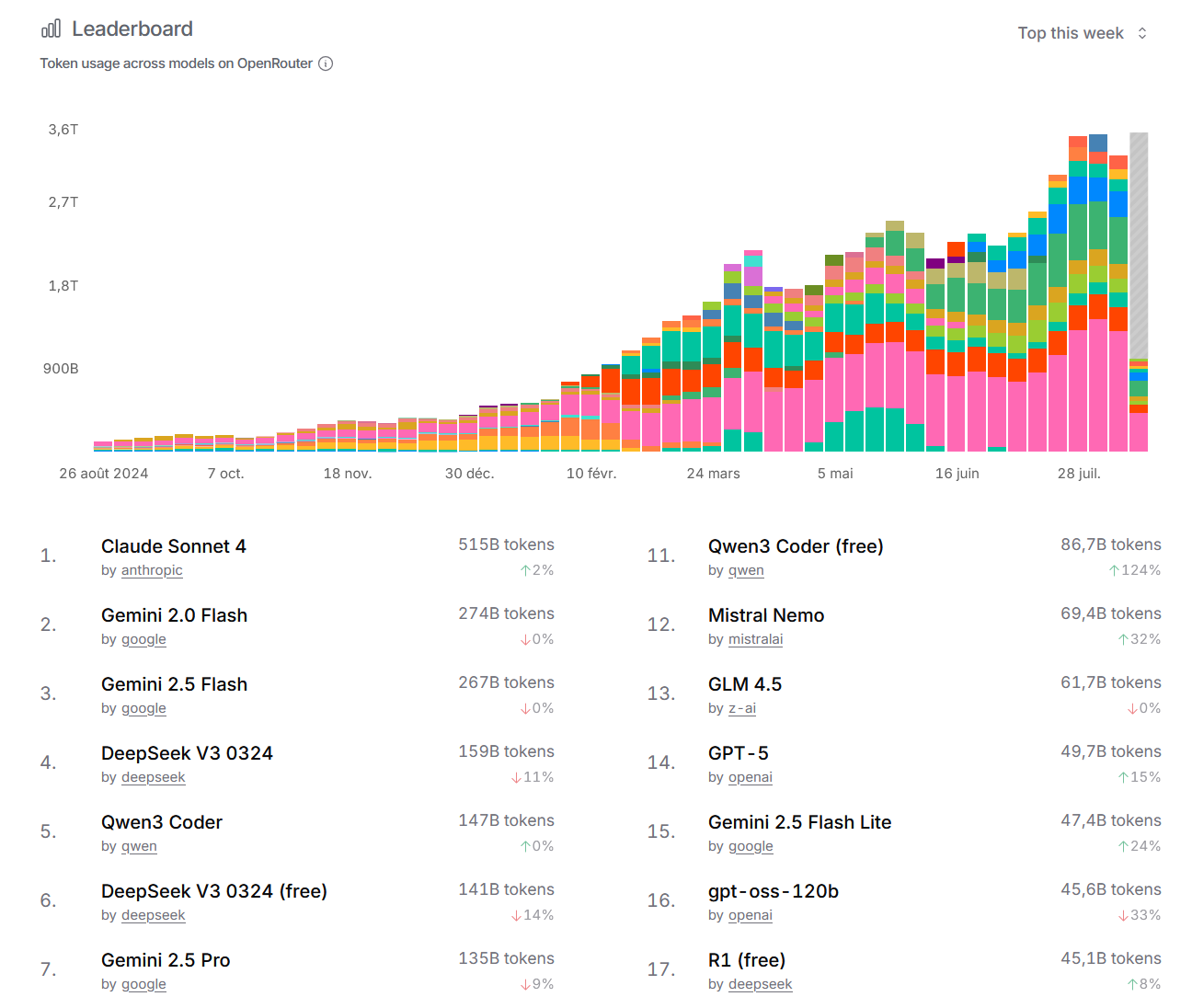Click the bar chart Leaderboard icon
1192x1008 pixels.
tap(51, 29)
